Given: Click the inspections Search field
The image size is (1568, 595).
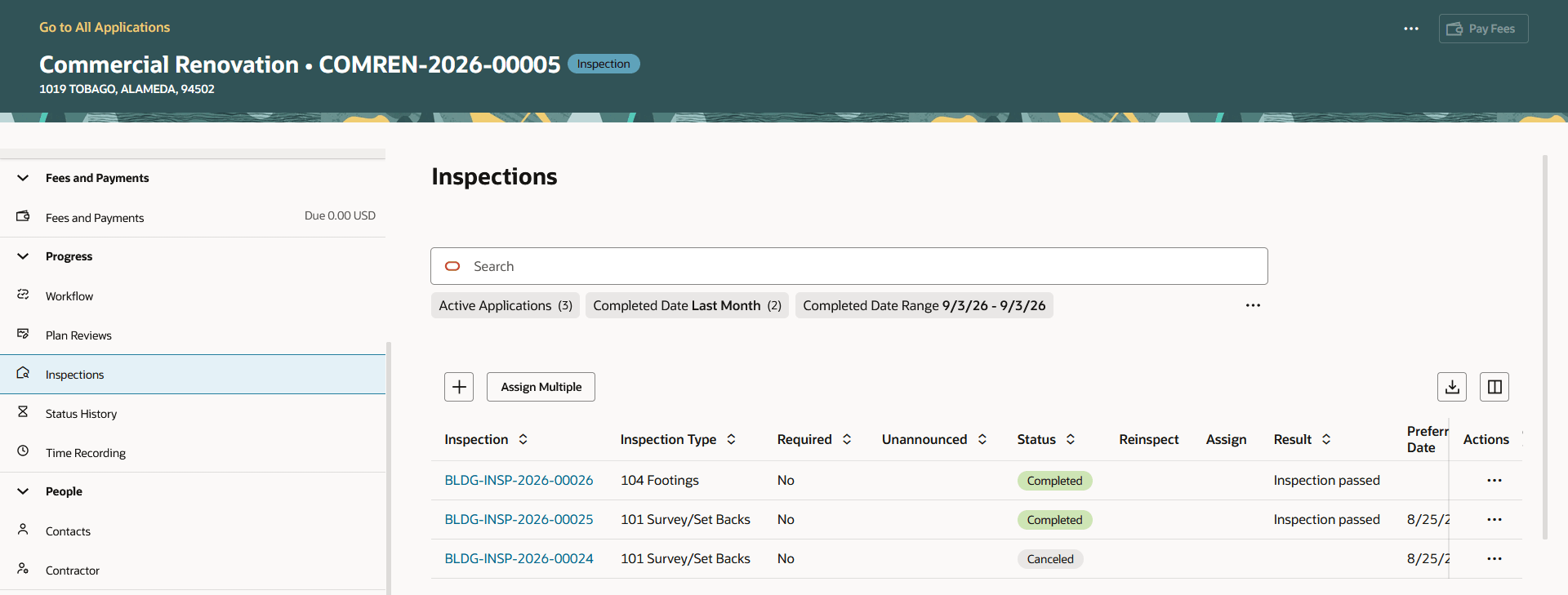Looking at the screenshot, I should pos(849,266).
